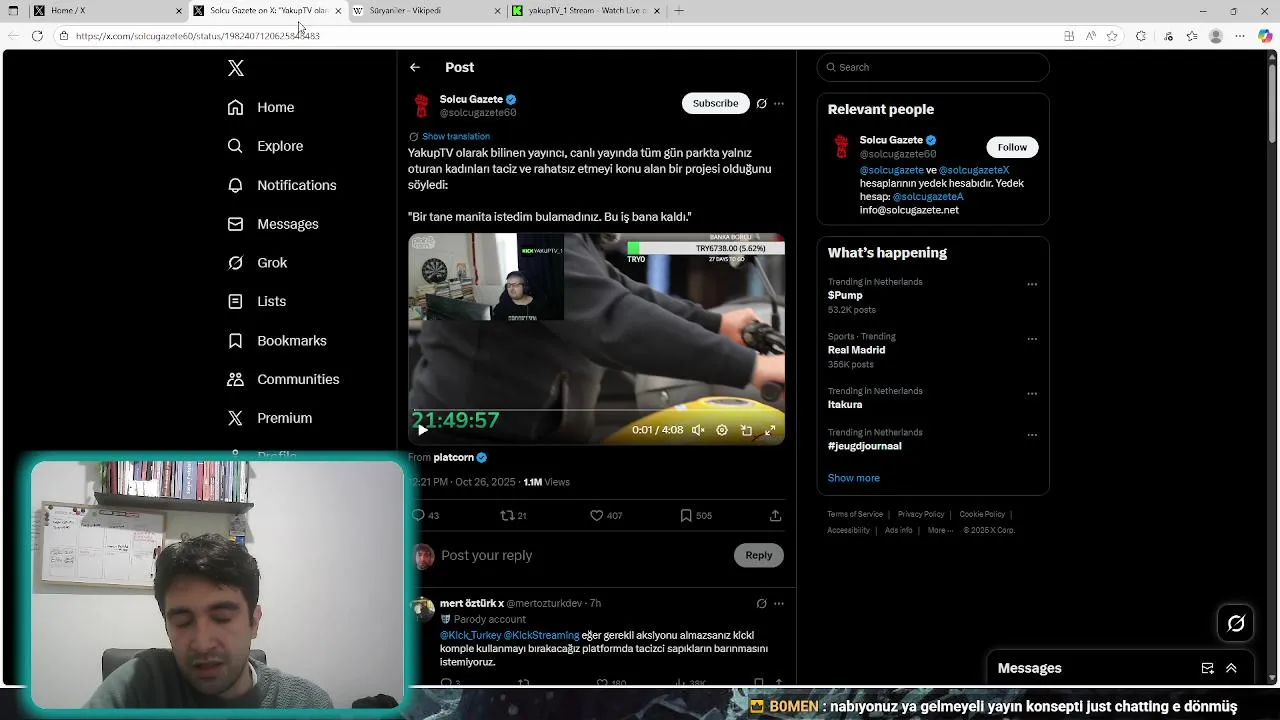1280x720 pixels.
Task: Seek on the video progress bar
Action: pyautogui.click(x=596, y=411)
